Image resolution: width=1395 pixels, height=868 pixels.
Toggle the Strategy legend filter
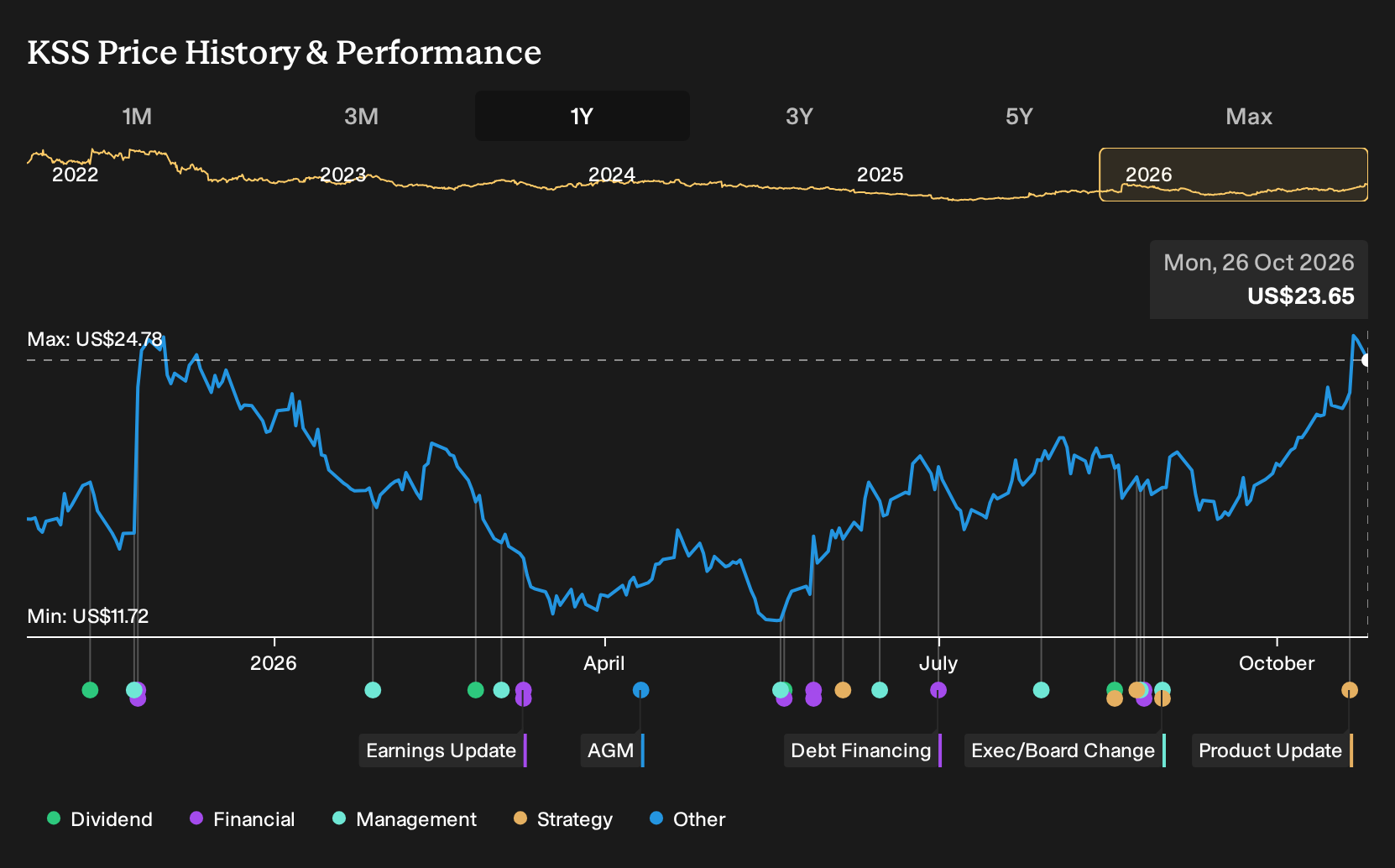(x=563, y=818)
